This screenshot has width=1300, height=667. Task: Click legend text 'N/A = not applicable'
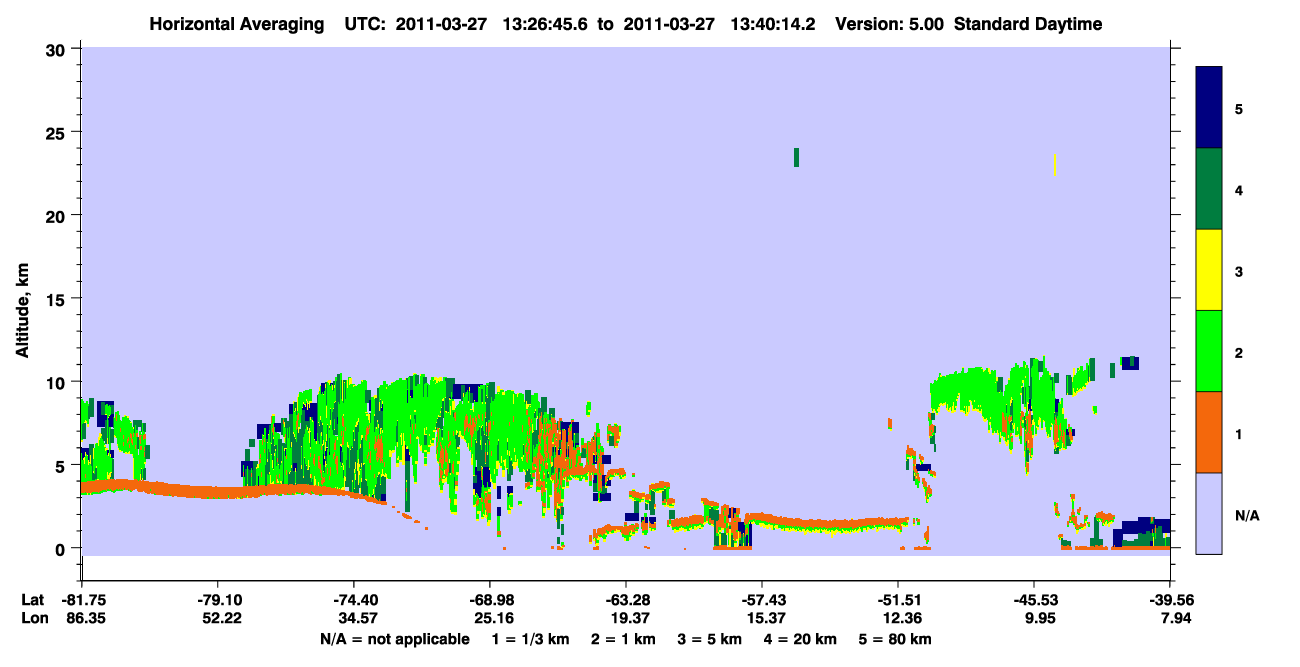coord(395,639)
